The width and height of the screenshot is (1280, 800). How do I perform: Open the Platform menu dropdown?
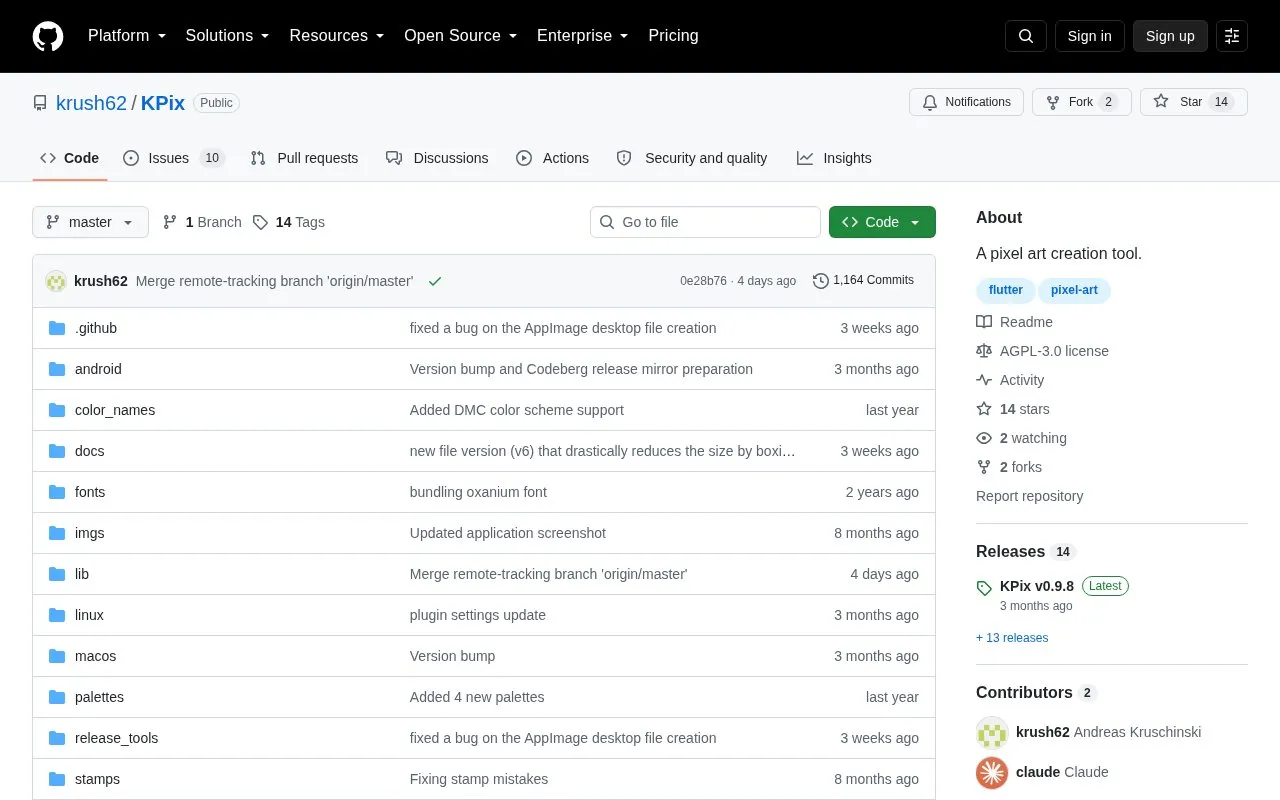[x=127, y=36]
